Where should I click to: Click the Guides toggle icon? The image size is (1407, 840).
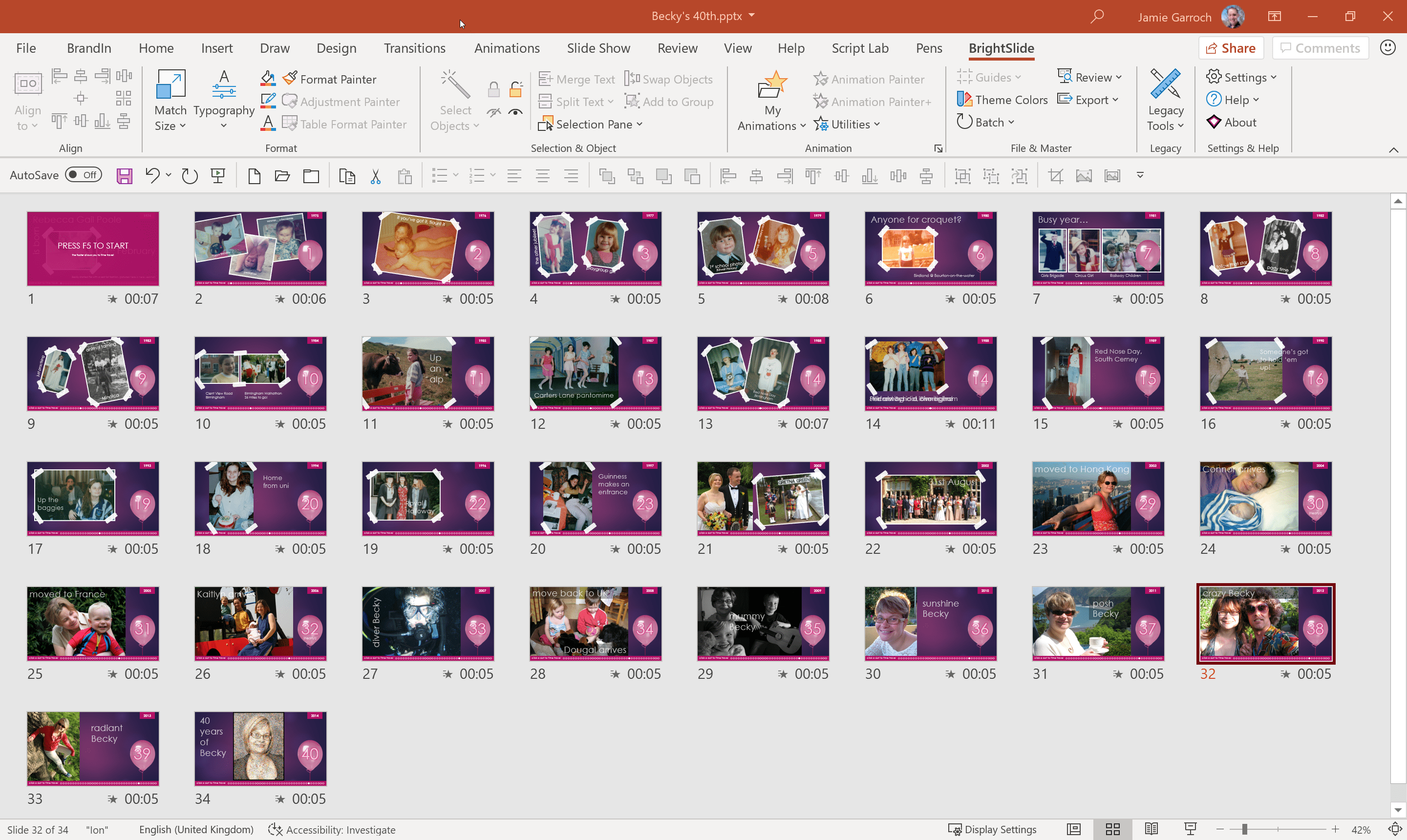963,77
